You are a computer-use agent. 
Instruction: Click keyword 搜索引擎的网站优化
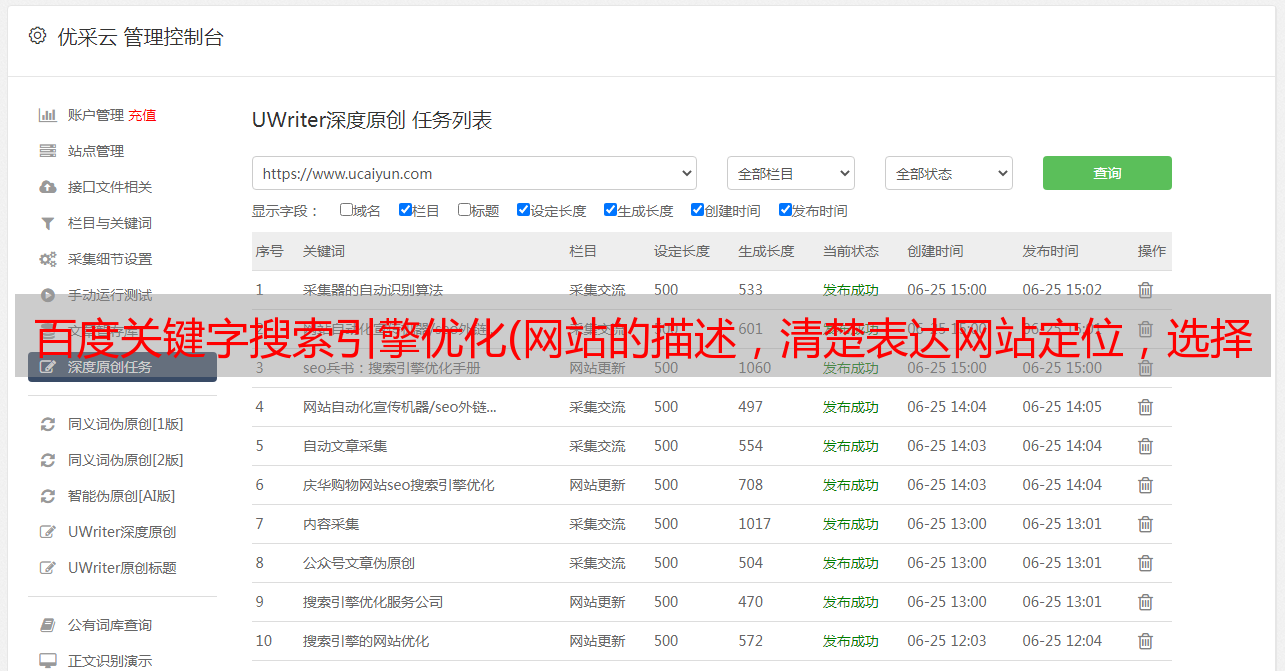(x=366, y=641)
